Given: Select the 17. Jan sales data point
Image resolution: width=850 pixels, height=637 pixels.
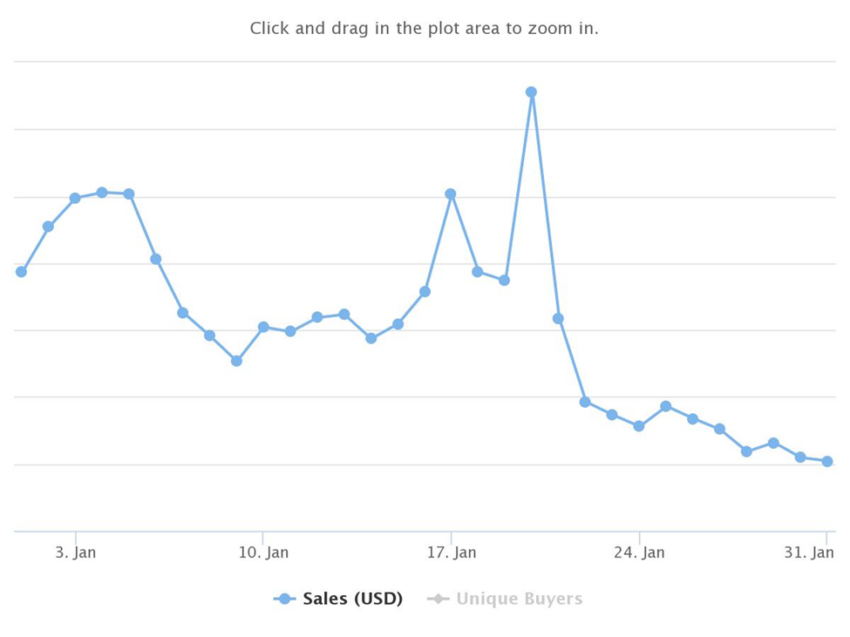Looking at the screenshot, I should pyautogui.click(x=450, y=194).
